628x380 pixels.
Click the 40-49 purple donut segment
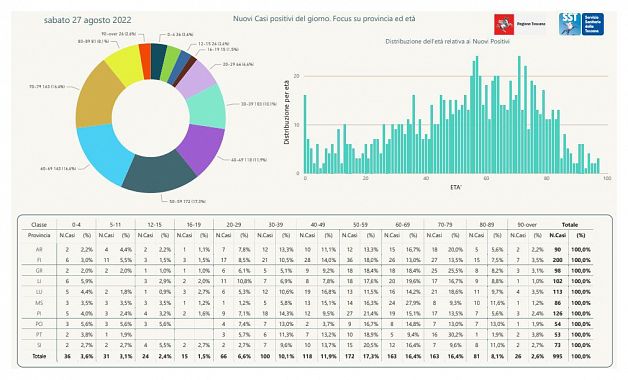[x=201, y=148]
